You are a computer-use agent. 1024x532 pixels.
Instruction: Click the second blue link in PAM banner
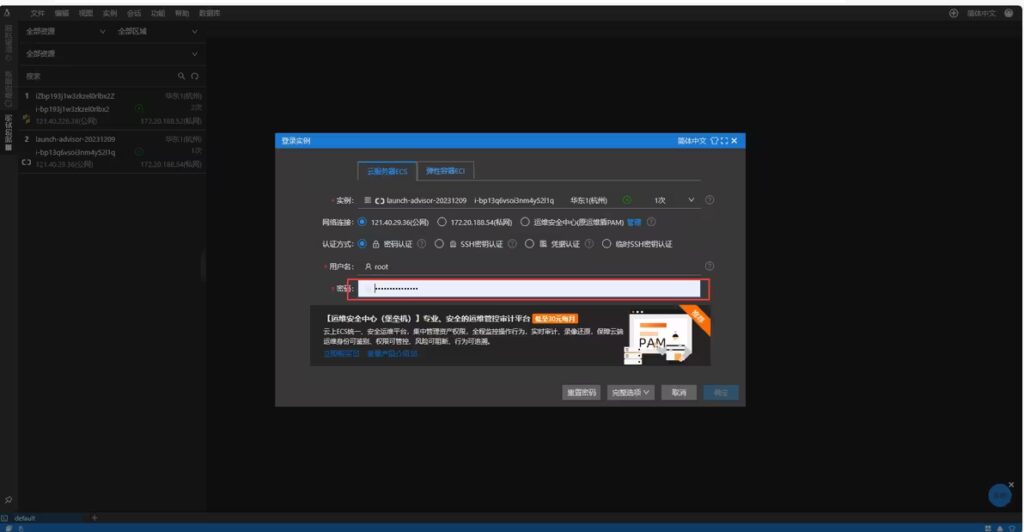[x=392, y=353]
